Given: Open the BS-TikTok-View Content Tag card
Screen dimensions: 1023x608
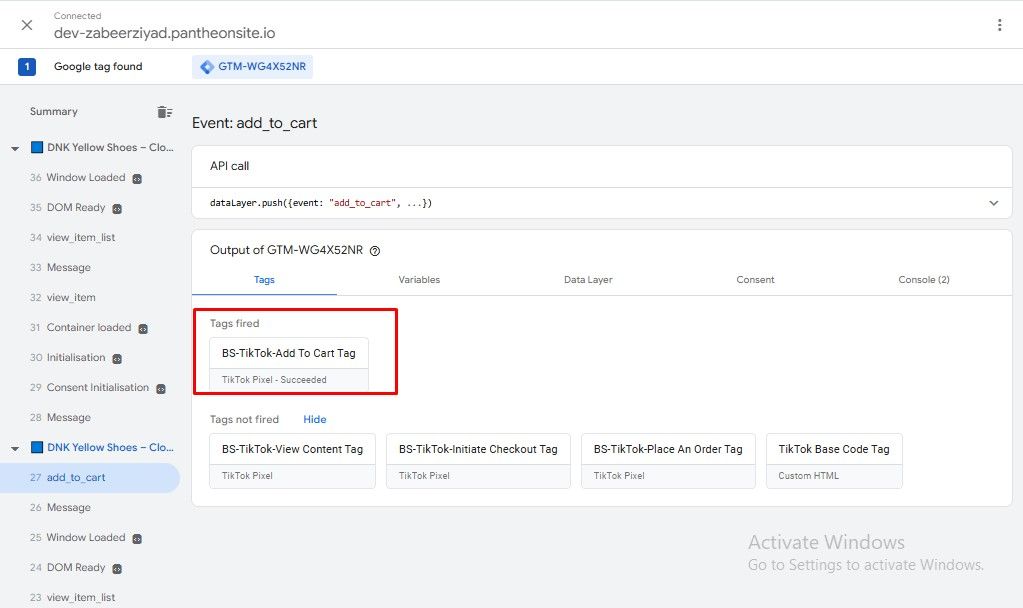Looking at the screenshot, I should [292, 461].
